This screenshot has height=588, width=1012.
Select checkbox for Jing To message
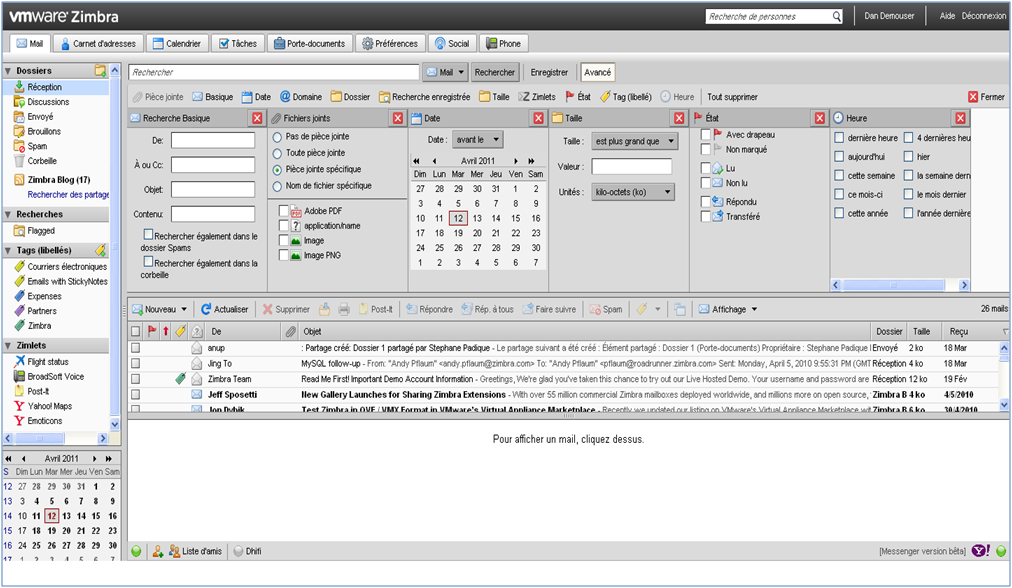coord(136,363)
